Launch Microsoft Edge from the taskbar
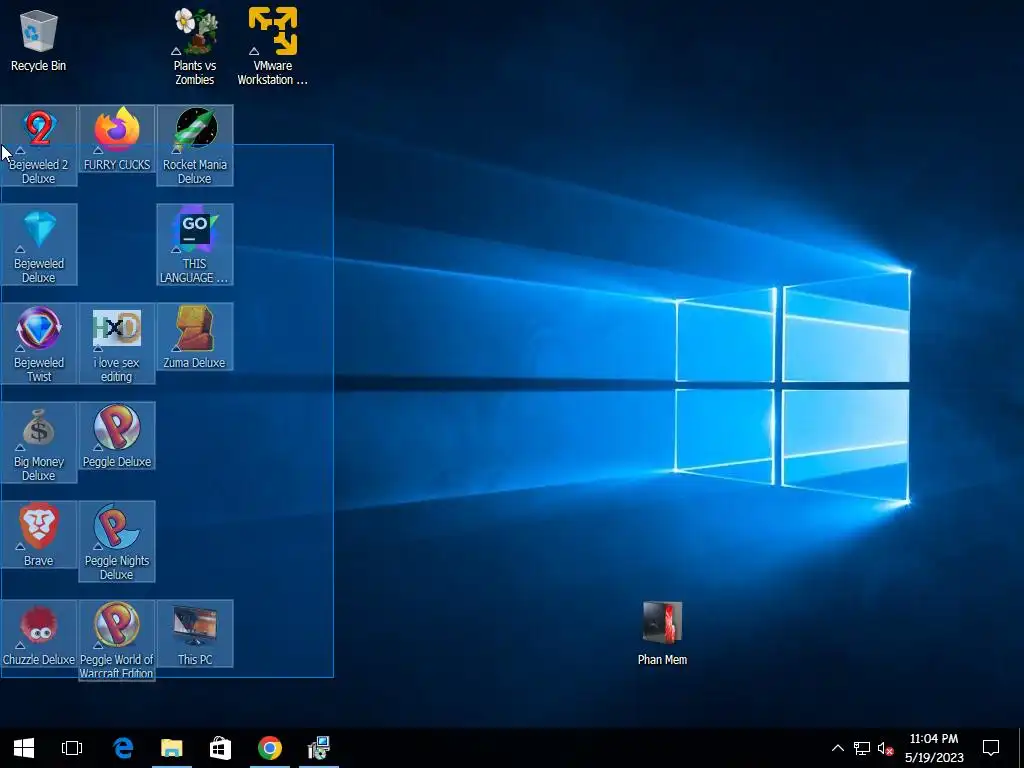 [123, 748]
